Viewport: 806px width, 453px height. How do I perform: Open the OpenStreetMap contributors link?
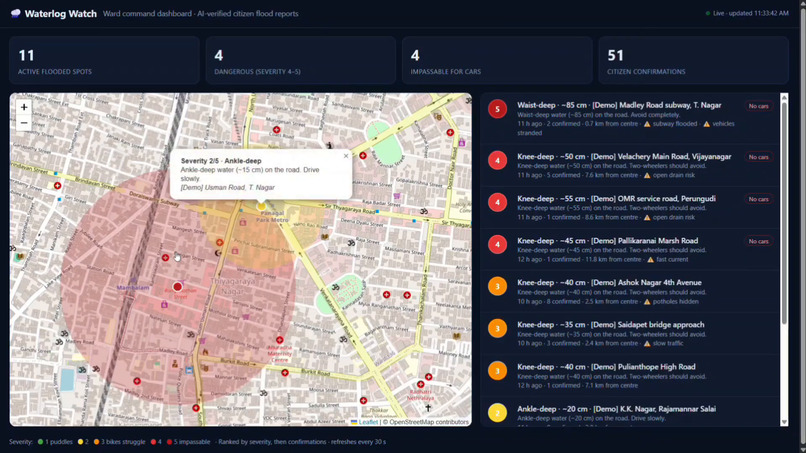click(429, 422)
